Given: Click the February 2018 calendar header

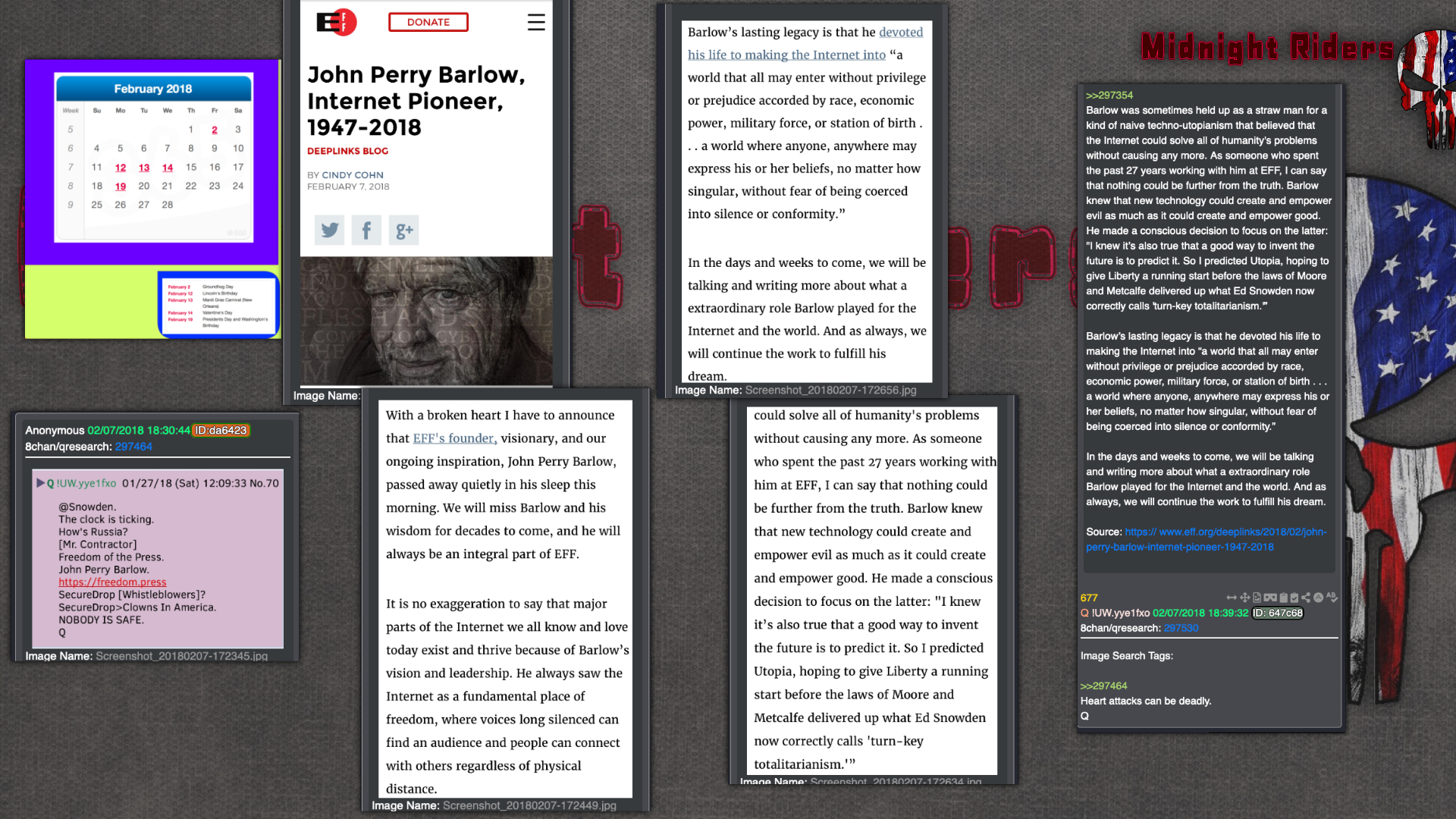Looking at the screenshot, I should [153, 89].
